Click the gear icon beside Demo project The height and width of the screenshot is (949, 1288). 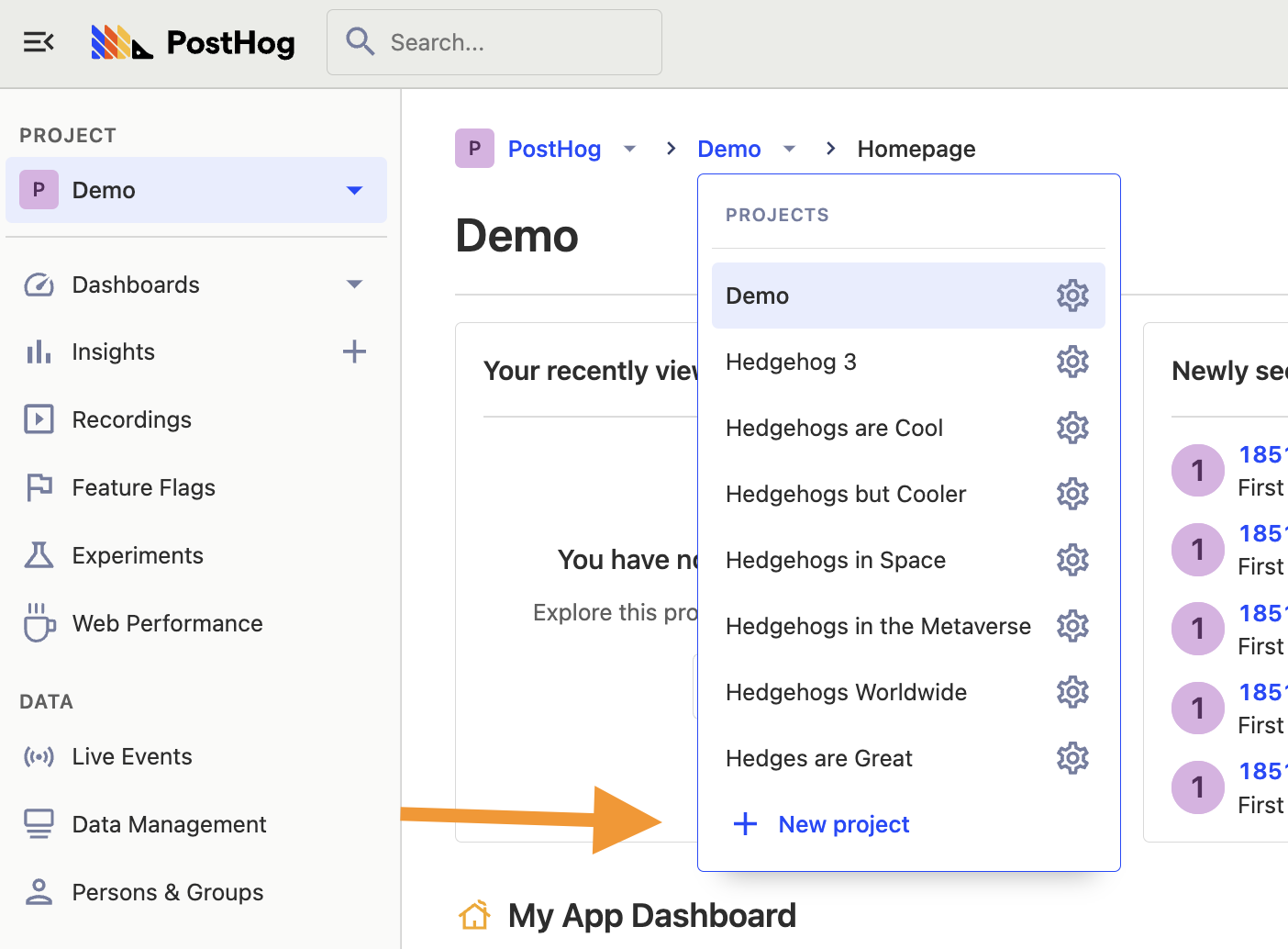(x=1071, y=296)
